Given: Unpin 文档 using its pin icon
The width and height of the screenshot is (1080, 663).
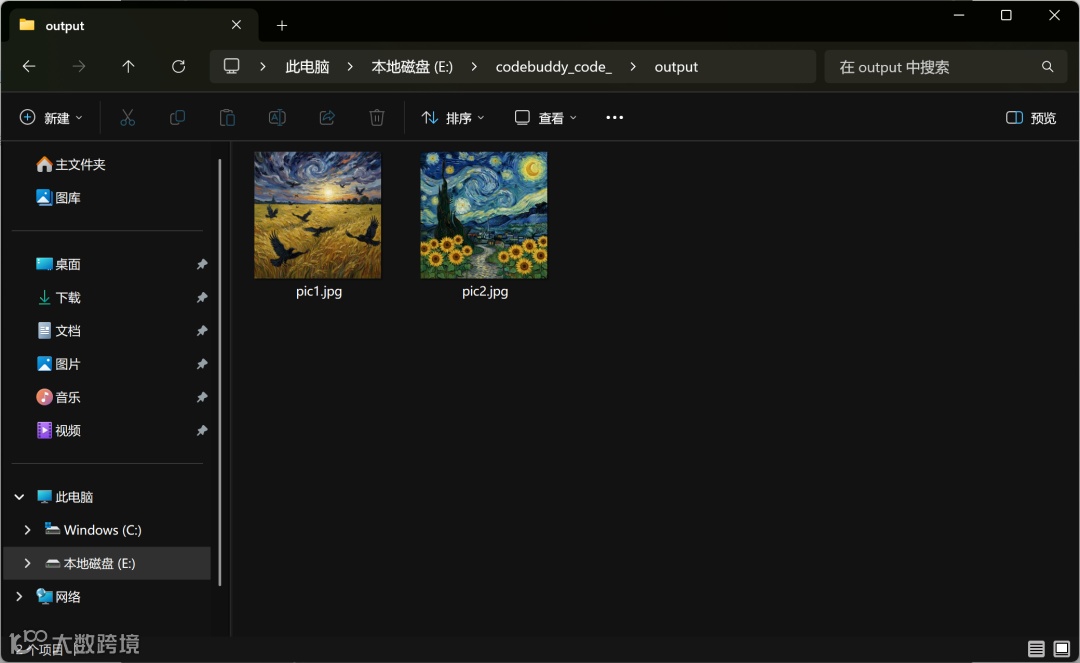Looking at the screenshot, I should tap(202, 330).
